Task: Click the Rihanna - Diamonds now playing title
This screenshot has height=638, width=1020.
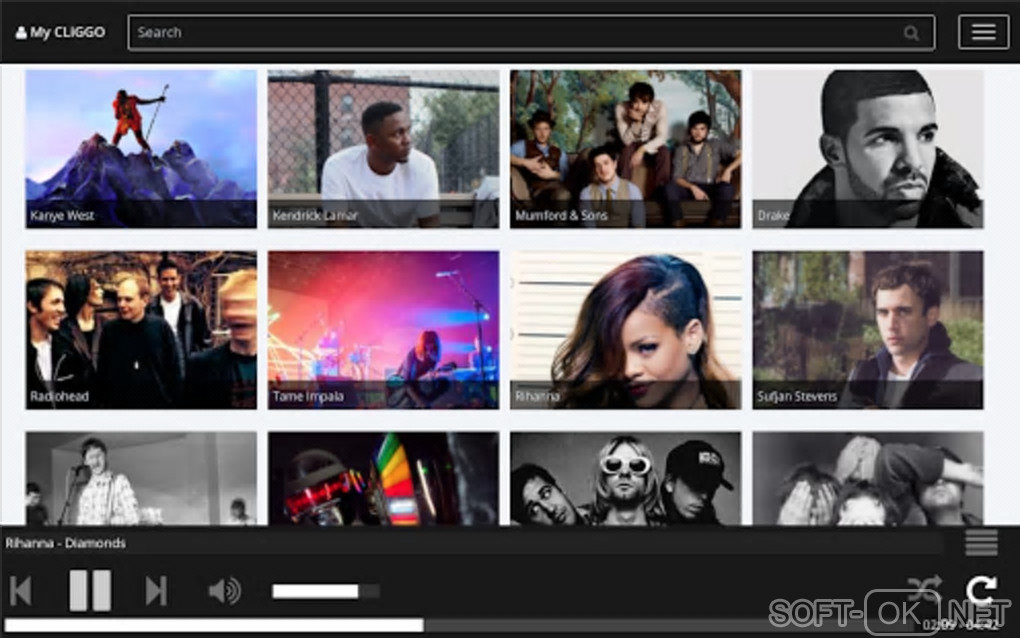Action: (x=66, y=543)
